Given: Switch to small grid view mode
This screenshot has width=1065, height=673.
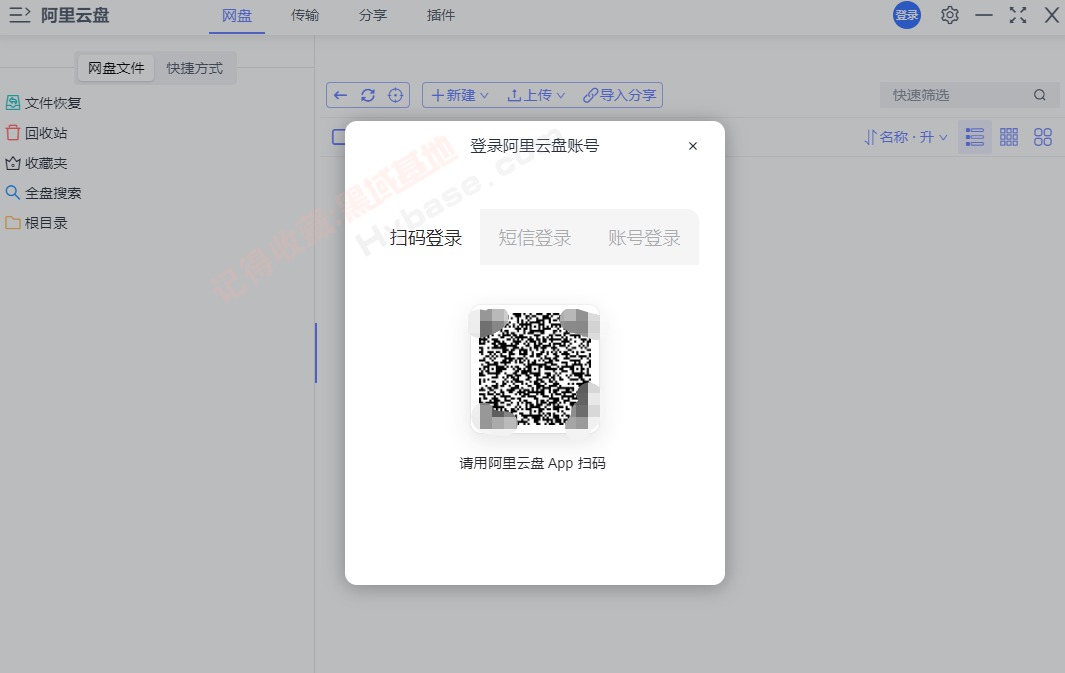Looking at the screenshot, I should pos(1009,137).
